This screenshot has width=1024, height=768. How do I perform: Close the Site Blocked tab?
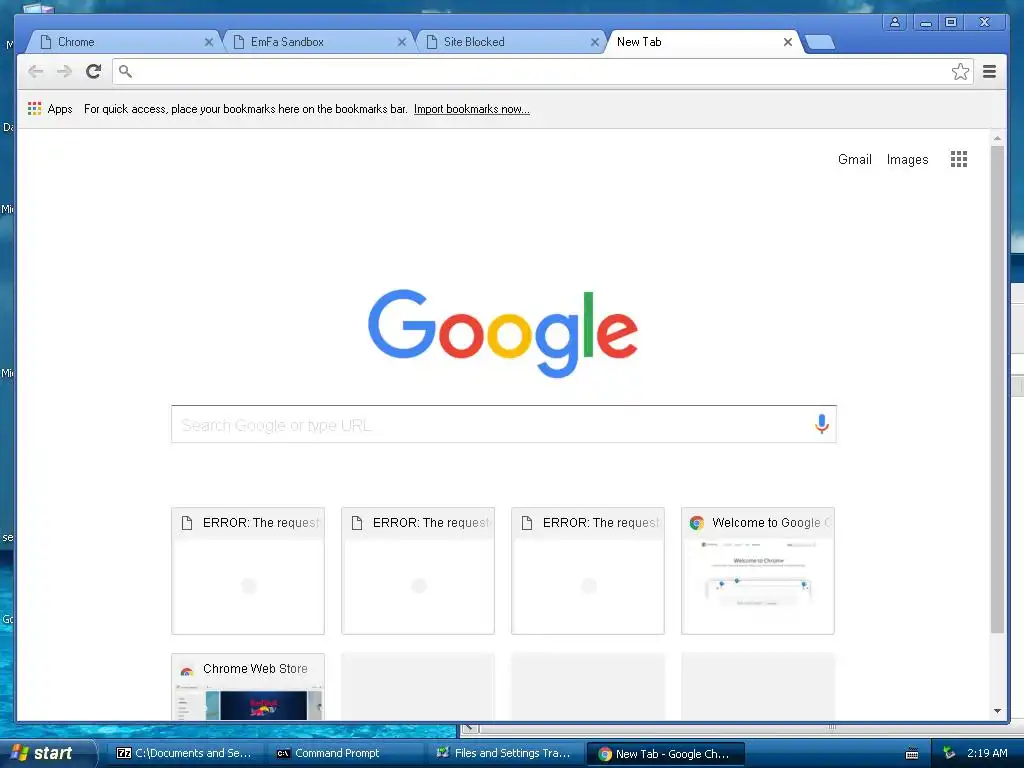click(594, 42)
